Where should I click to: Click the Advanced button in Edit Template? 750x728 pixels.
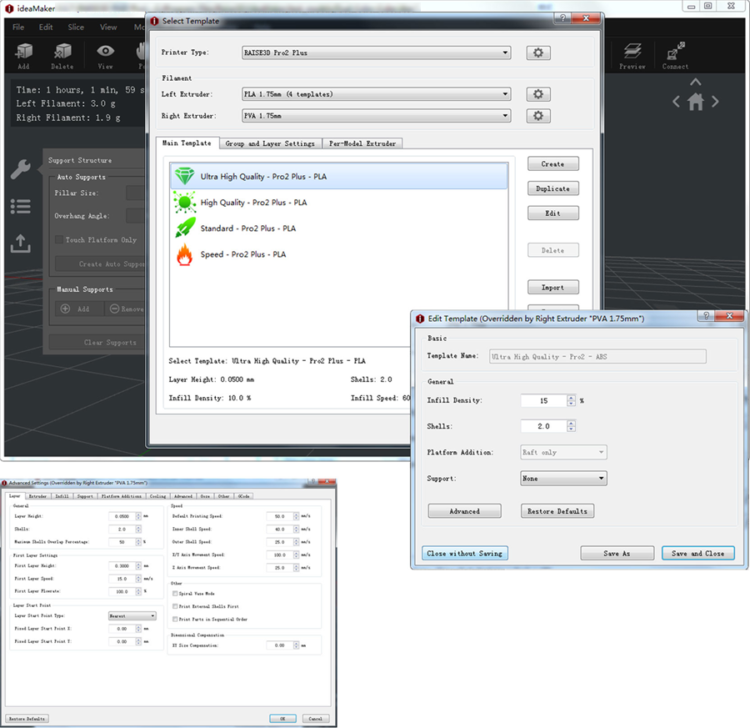click(x=464, y=511)
